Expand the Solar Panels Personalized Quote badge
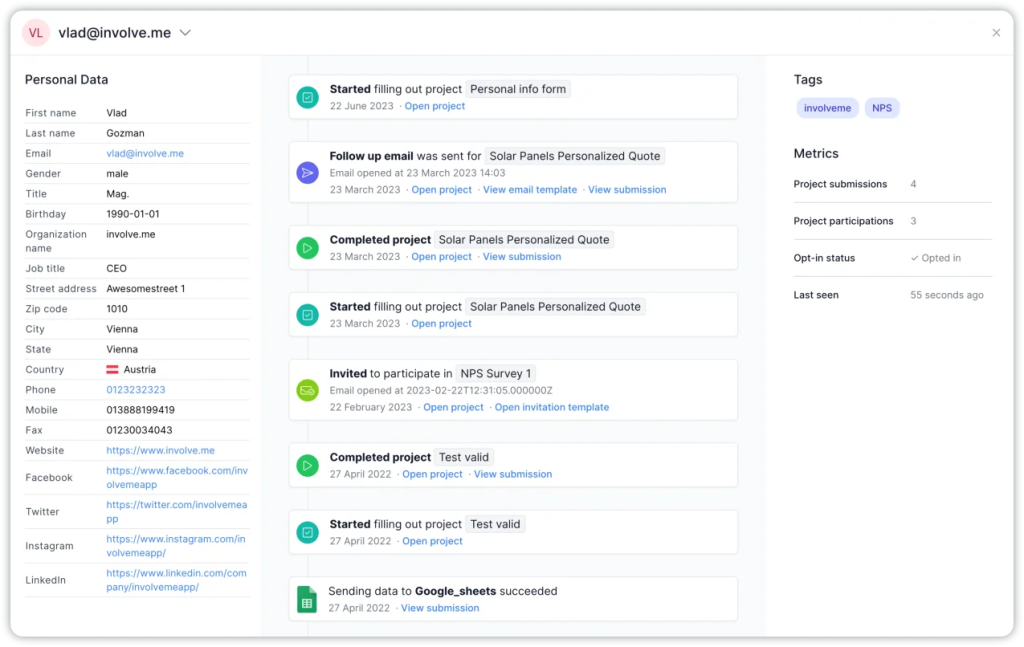Viewport: 1024px width, 647px height. click(x=574, y=156)
